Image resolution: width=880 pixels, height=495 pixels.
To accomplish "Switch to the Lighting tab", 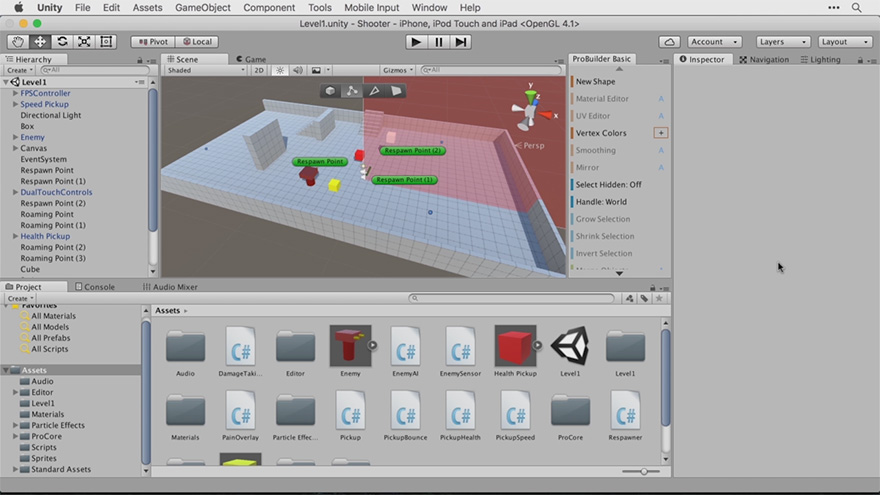I will [821, 59].
